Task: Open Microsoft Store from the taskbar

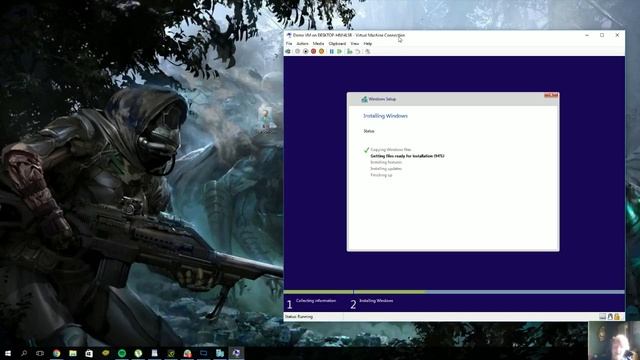Action: [89, 353]
